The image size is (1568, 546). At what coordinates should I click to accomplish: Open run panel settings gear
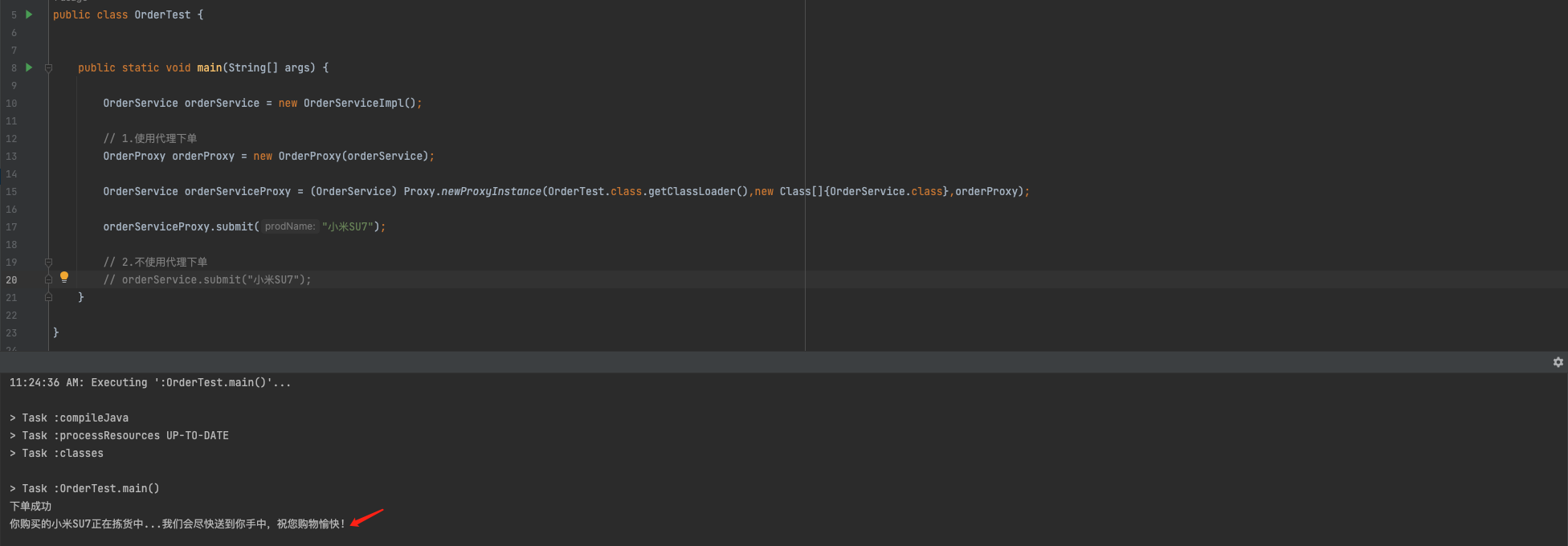1558,362
